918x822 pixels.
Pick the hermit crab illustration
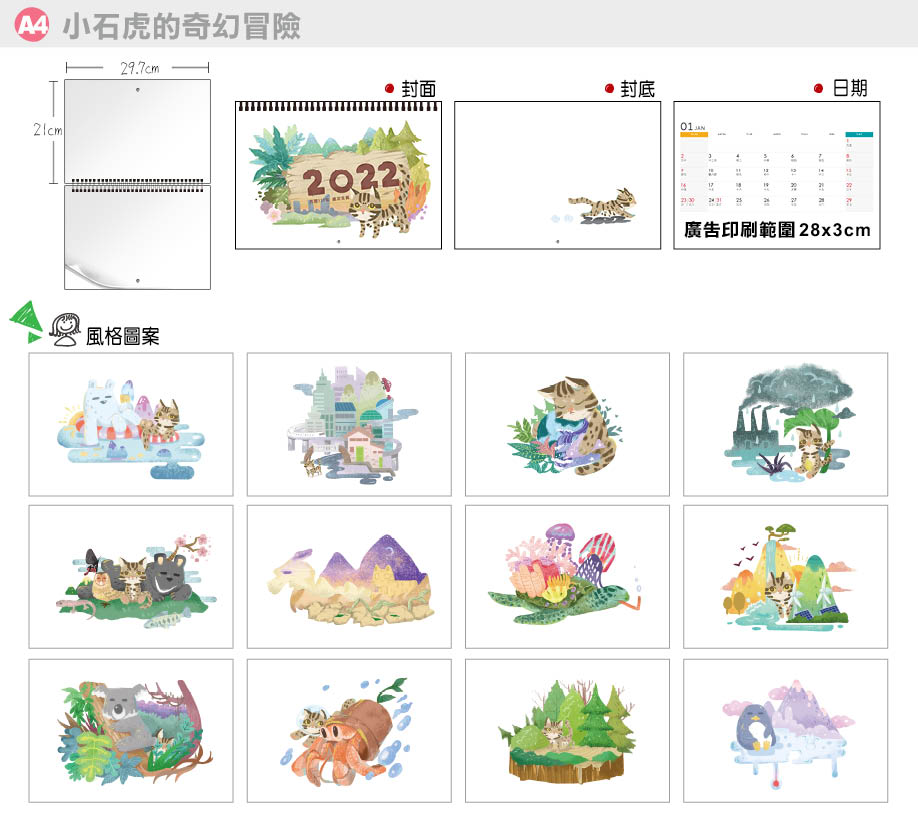click(x=349, y=730)
